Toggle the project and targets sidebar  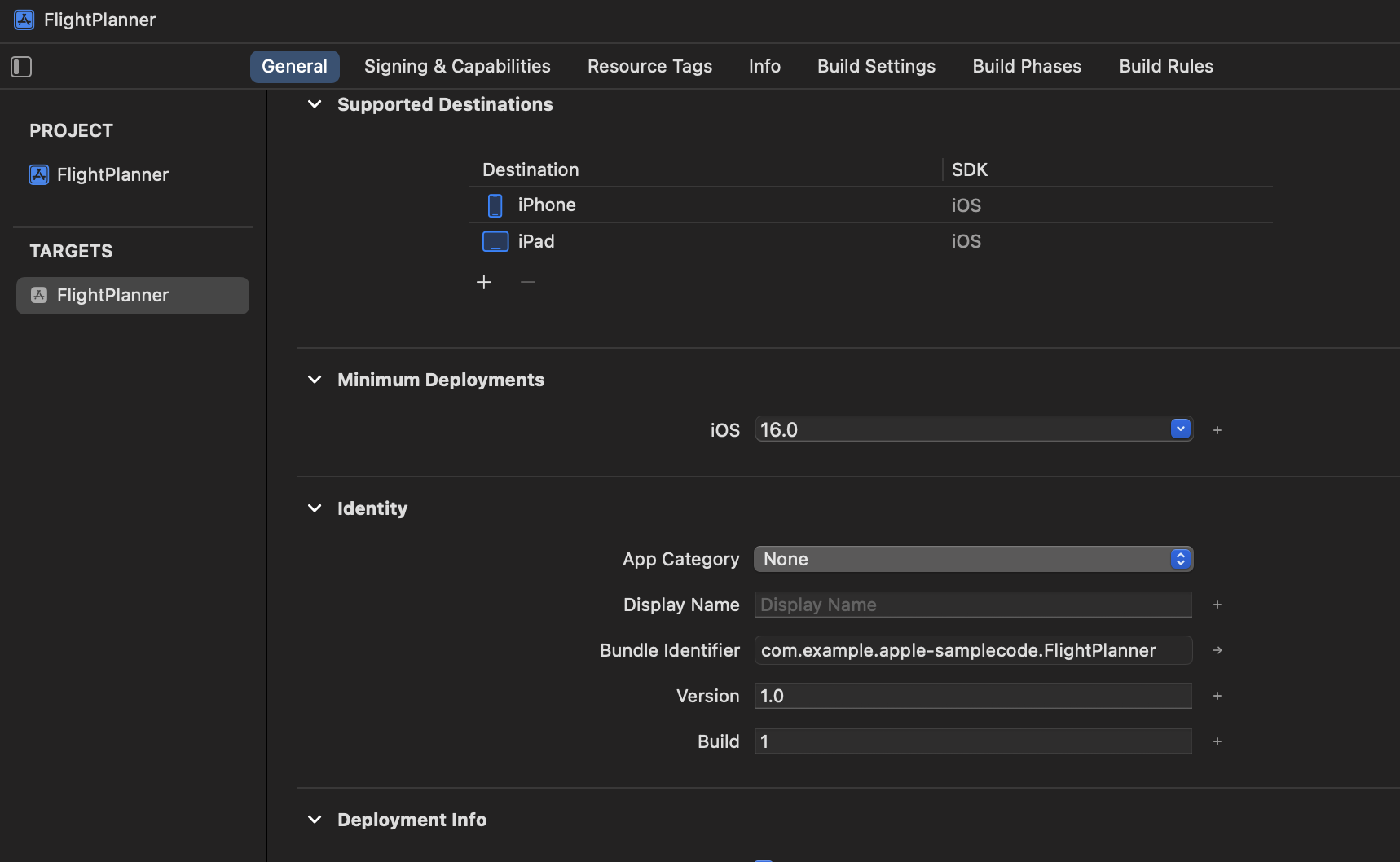point(21,67)
